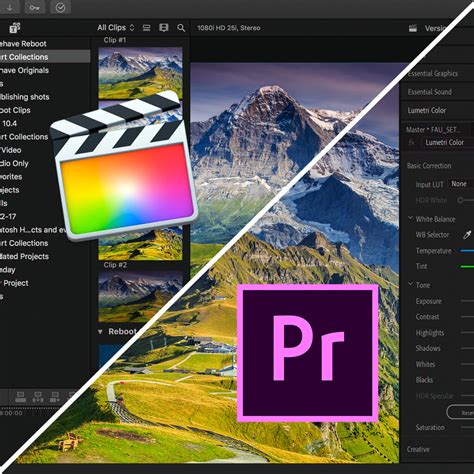Click the HDR White slider knob
474x474 pixels.
[460, 200]
